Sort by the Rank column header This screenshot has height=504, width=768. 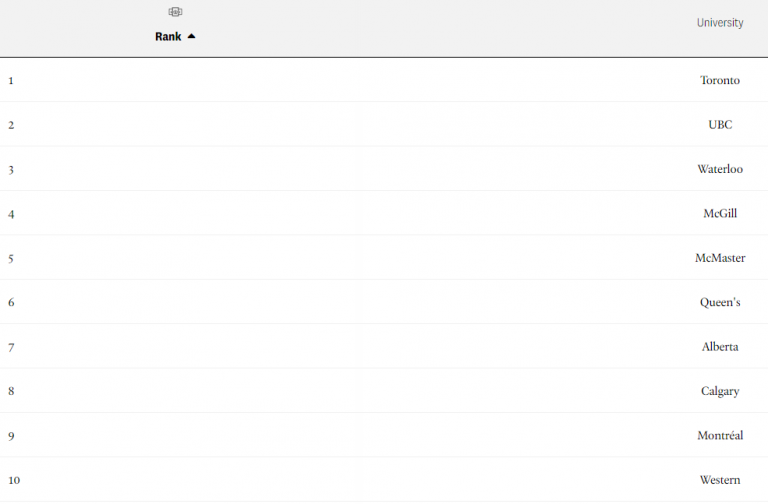(168, 37)
